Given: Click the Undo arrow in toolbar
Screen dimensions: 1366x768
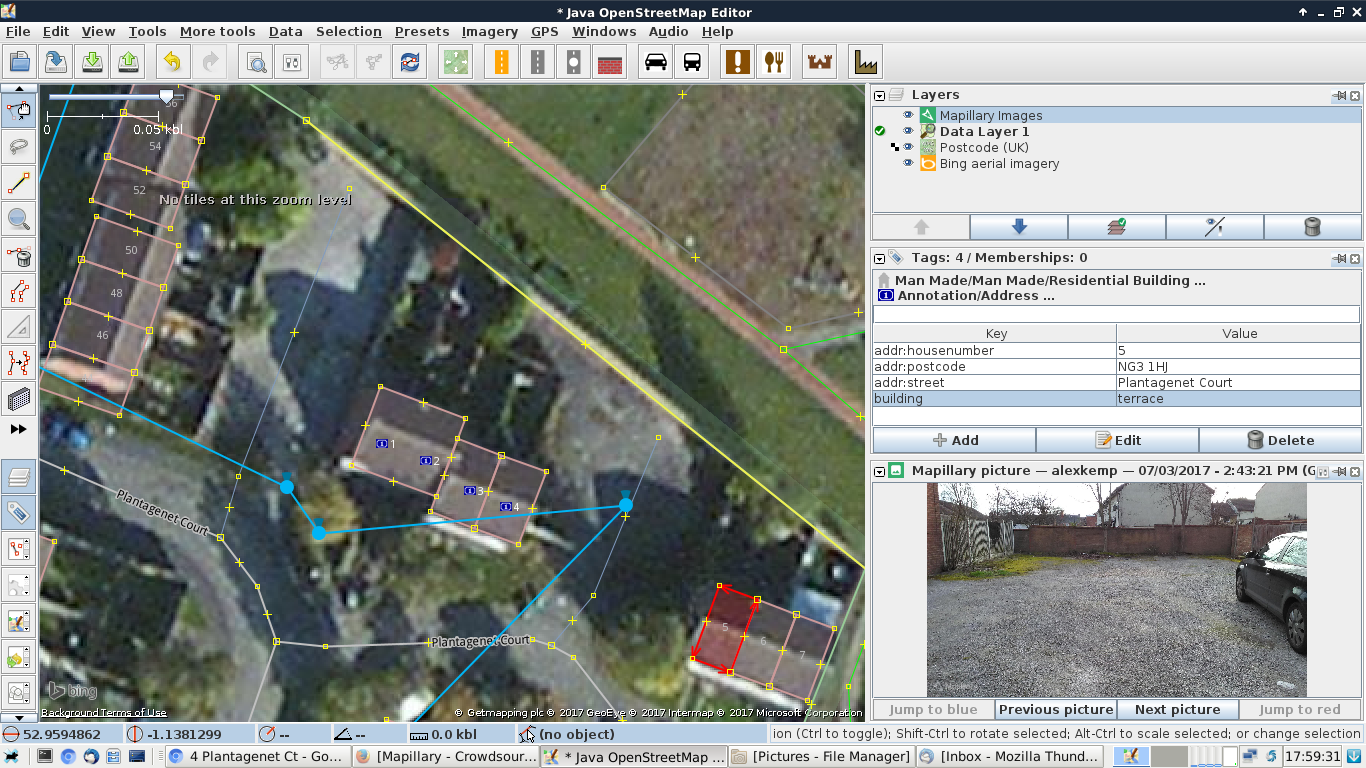Looking at the screenshot, I should pos(172,62).
